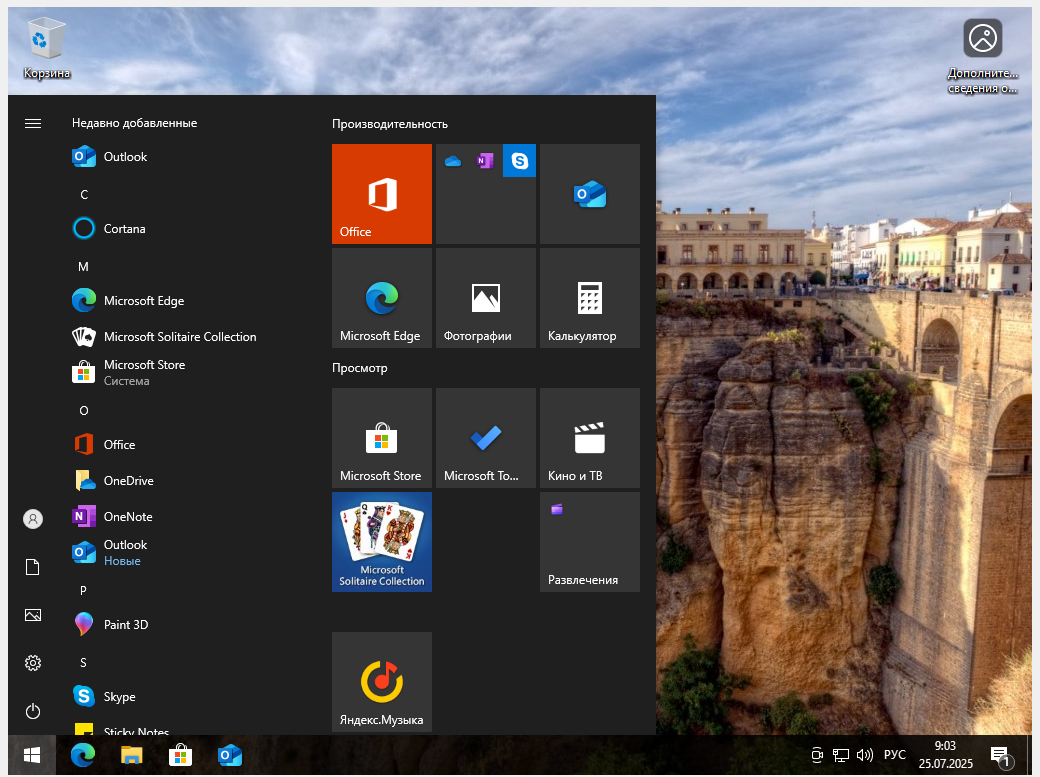Open the Skype small blue tile
Viewport: 1040px width, 777px height.
[x=519, y=161]
